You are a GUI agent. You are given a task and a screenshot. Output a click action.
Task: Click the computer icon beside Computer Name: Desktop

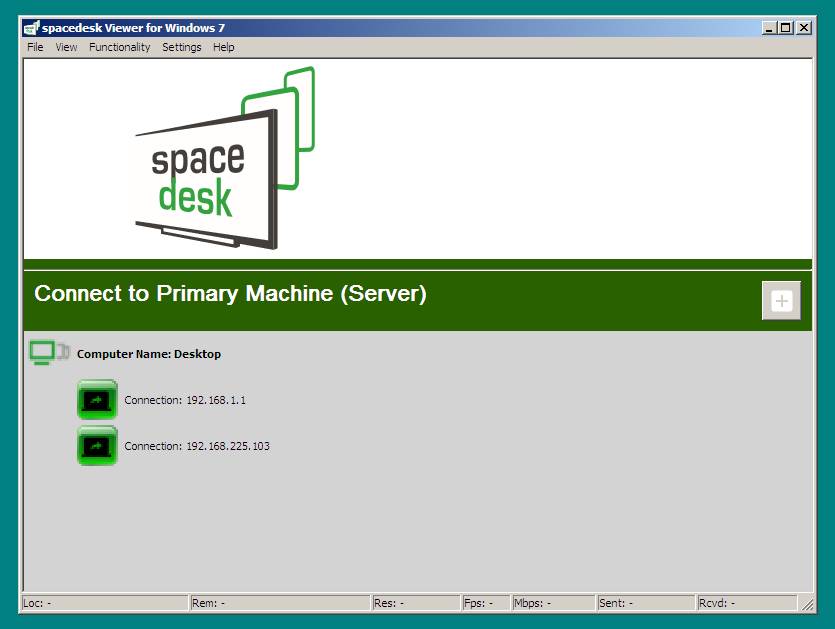[x=49, y=353]
